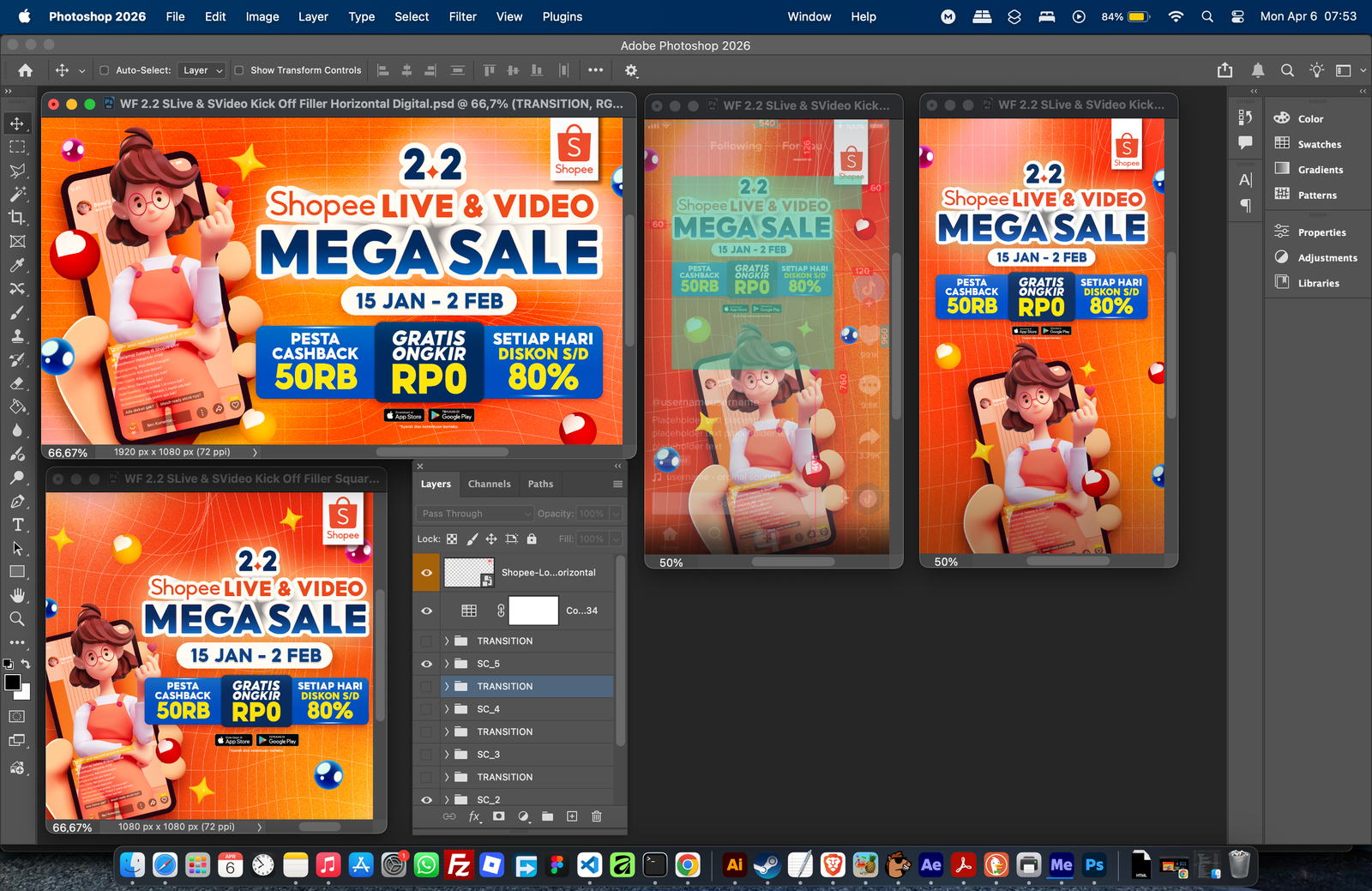
Task: Select the Eraser tool
Action: [17, 383]
